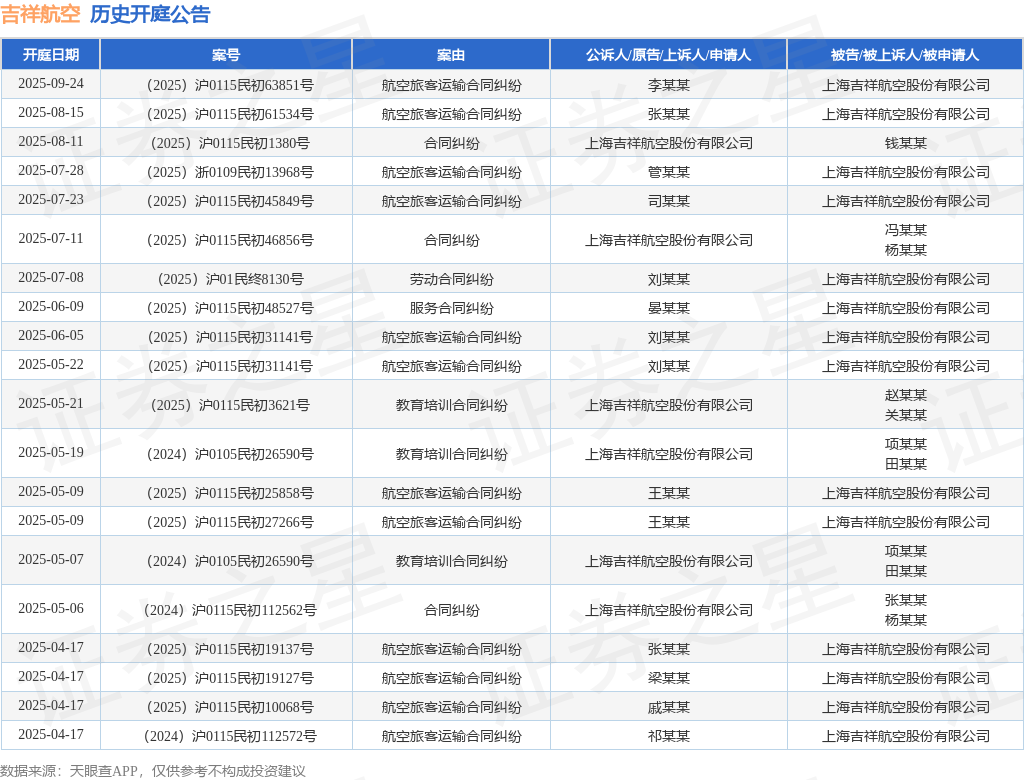Click plaintiff 司某某

click(x=669, y=201)
